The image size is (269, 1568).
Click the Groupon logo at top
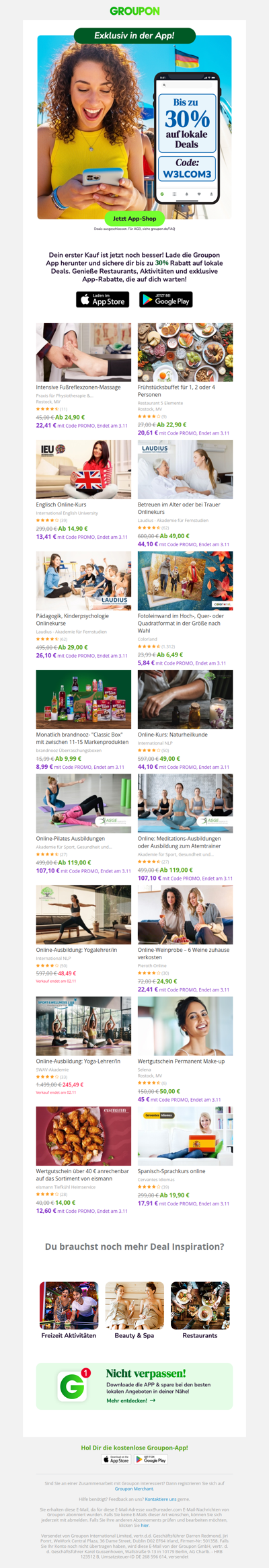(x=134, y=11)
